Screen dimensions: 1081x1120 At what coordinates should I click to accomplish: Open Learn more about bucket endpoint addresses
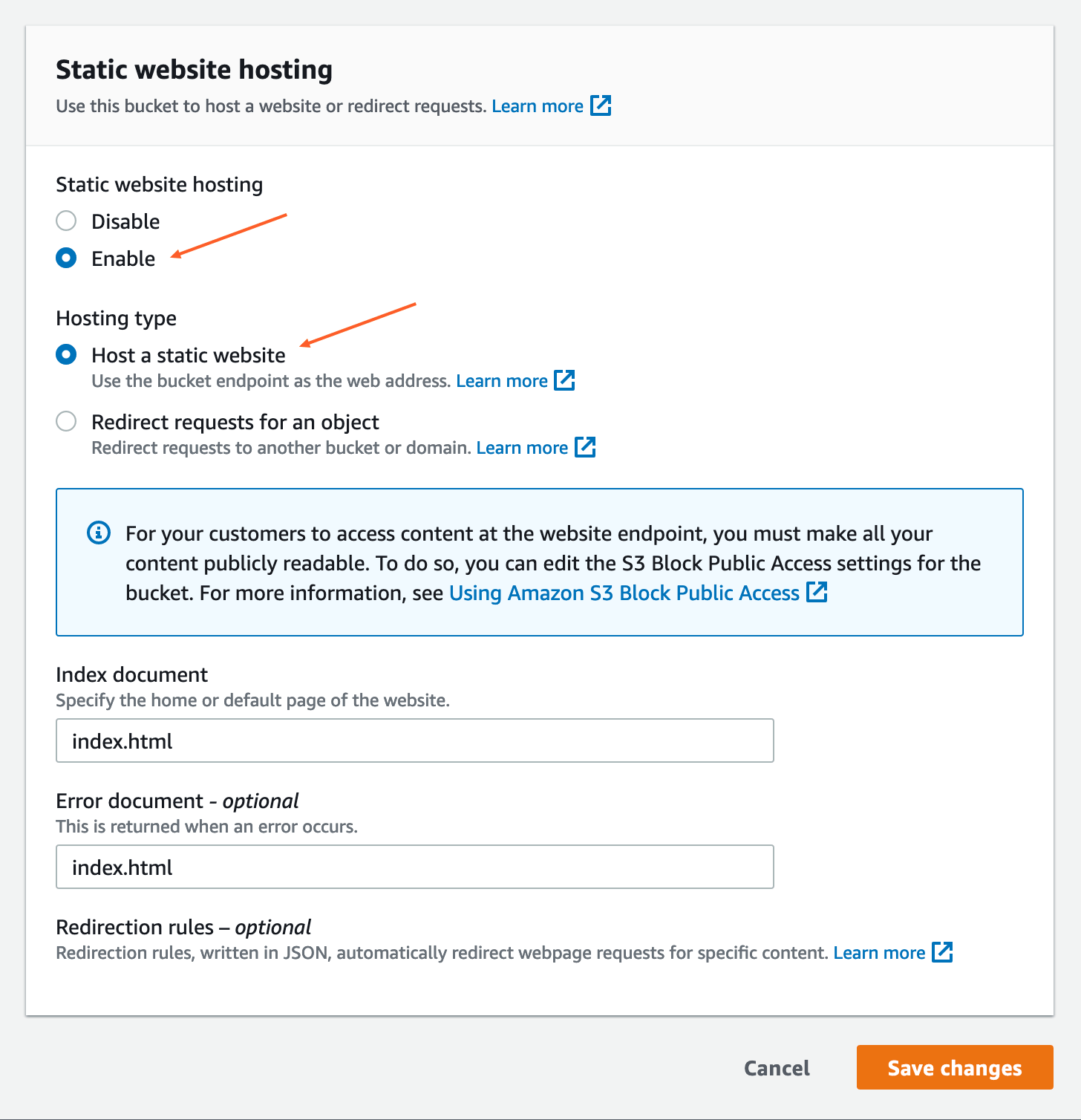(x=502, y=380)
